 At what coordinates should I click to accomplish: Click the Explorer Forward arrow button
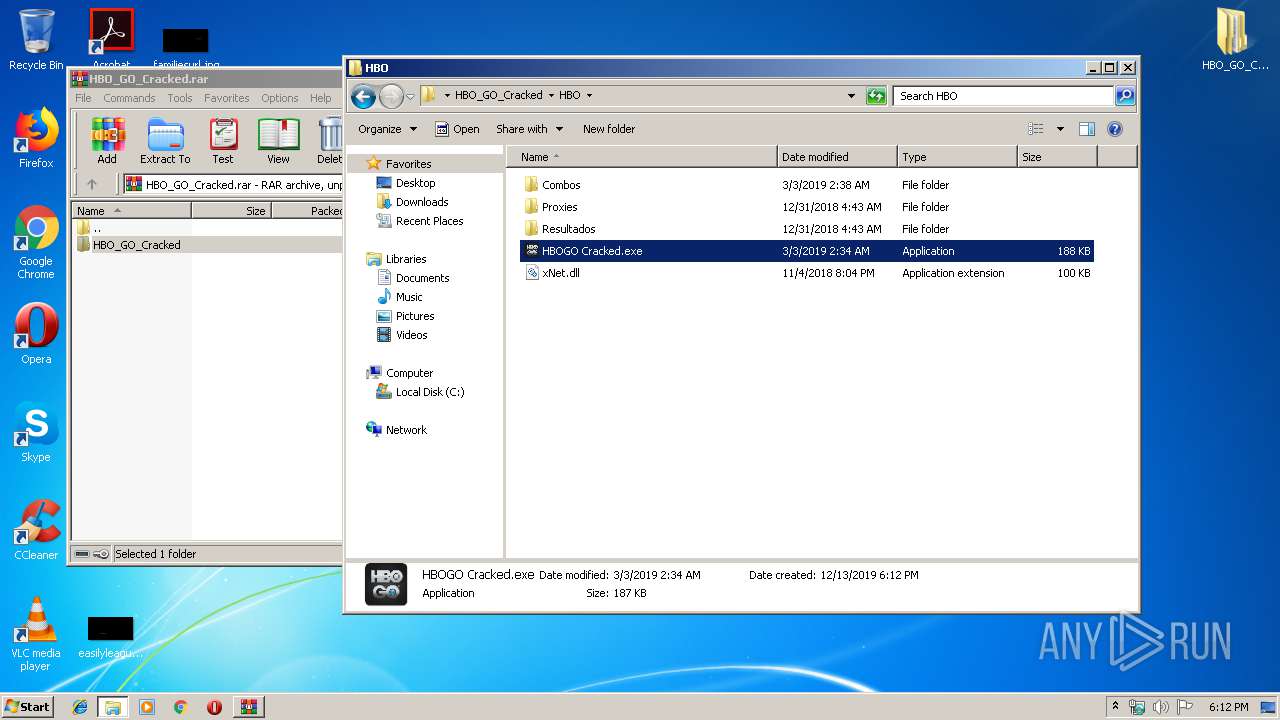click(x=391, y=96)
